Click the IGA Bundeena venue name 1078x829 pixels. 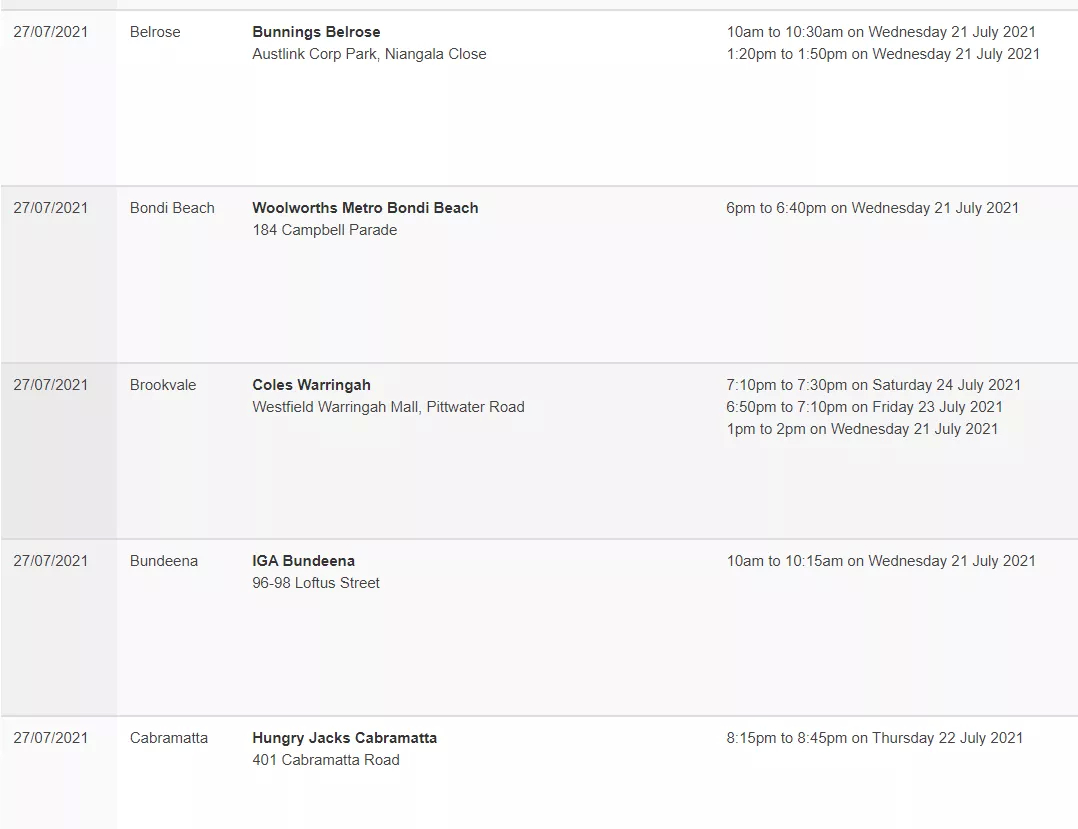(x=303, y=561)
